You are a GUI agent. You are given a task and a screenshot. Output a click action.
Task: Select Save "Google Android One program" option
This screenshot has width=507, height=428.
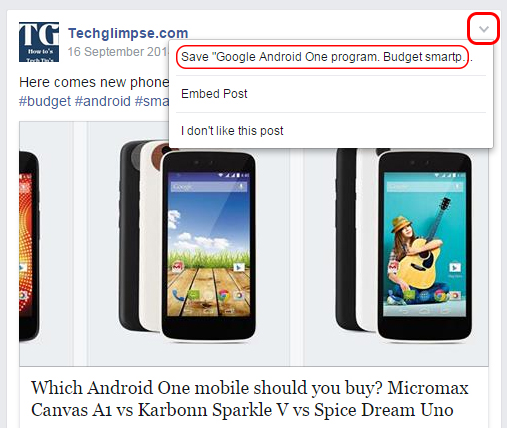click(x=322, y=57)
